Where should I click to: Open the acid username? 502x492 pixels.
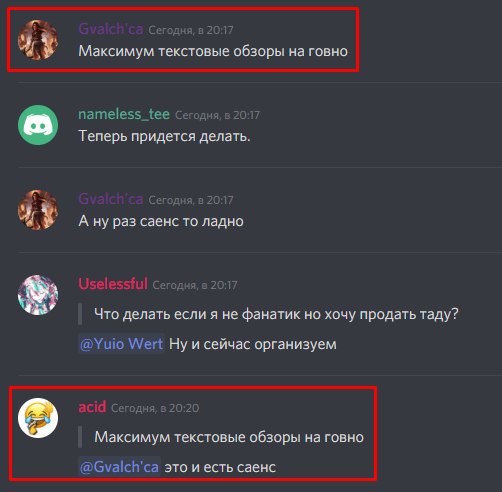pyautogui.click(x=92, y=407)
